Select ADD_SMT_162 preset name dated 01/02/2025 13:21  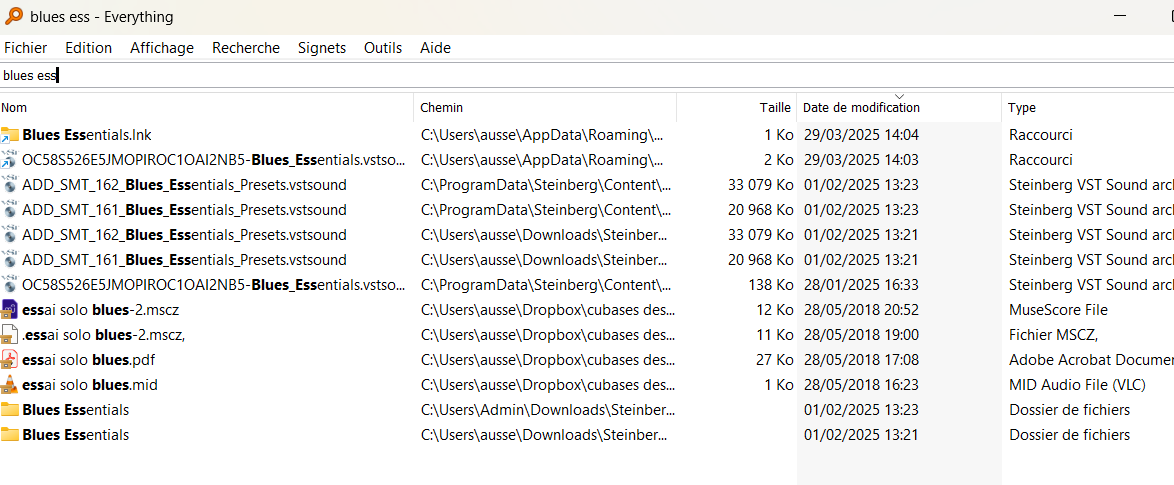click(184, 235)
